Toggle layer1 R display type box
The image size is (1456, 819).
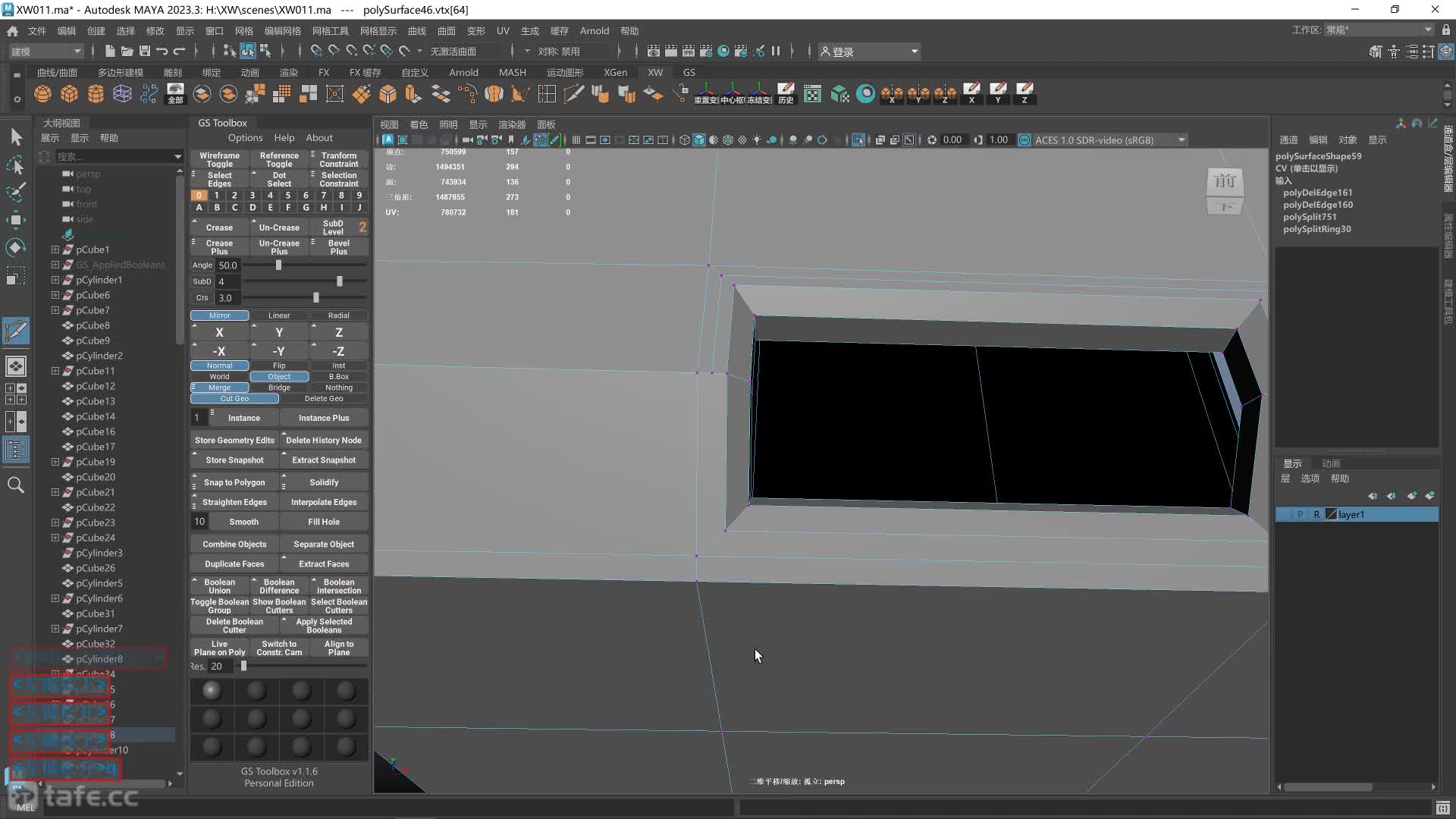tap(1316, 514)
